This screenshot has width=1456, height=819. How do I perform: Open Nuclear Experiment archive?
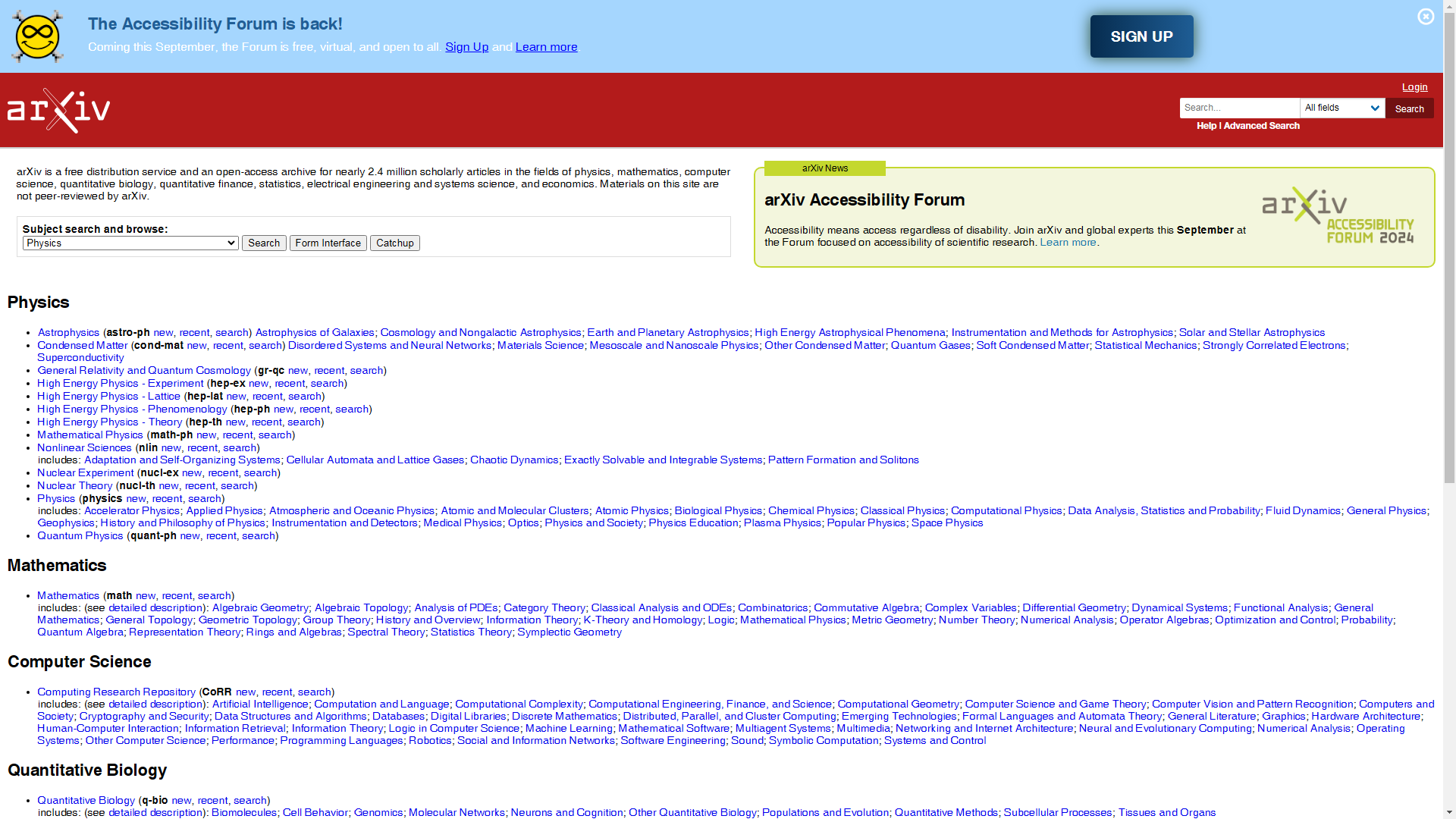(85, 473)
